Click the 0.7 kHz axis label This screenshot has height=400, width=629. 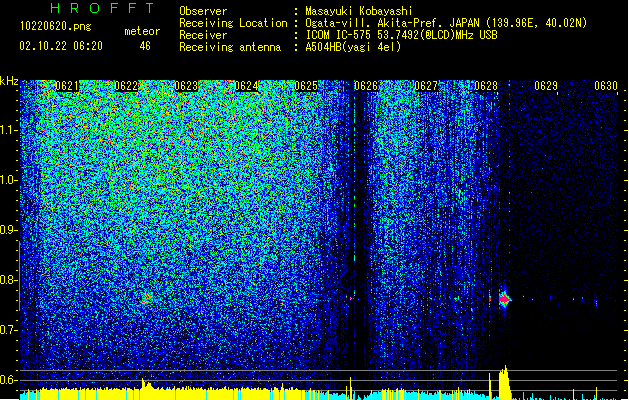pyautogui.click(x=9, y=330)
